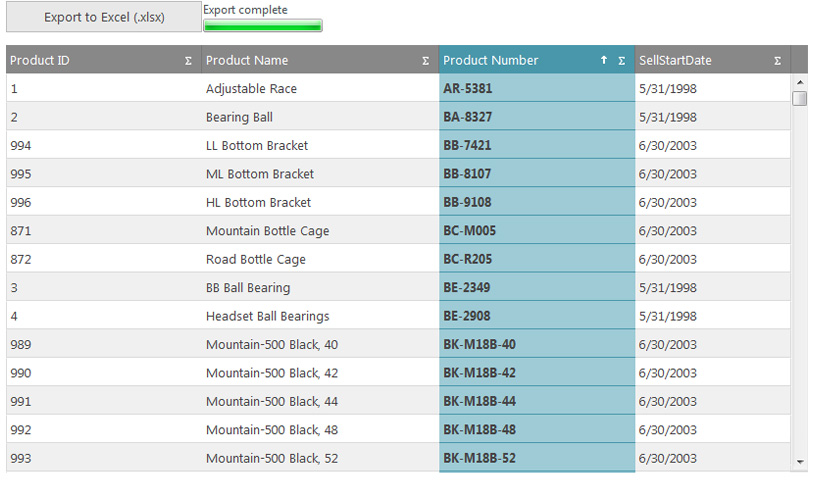Click product number BA-8327
Screen dimensions: 820x480
point(537,117)
